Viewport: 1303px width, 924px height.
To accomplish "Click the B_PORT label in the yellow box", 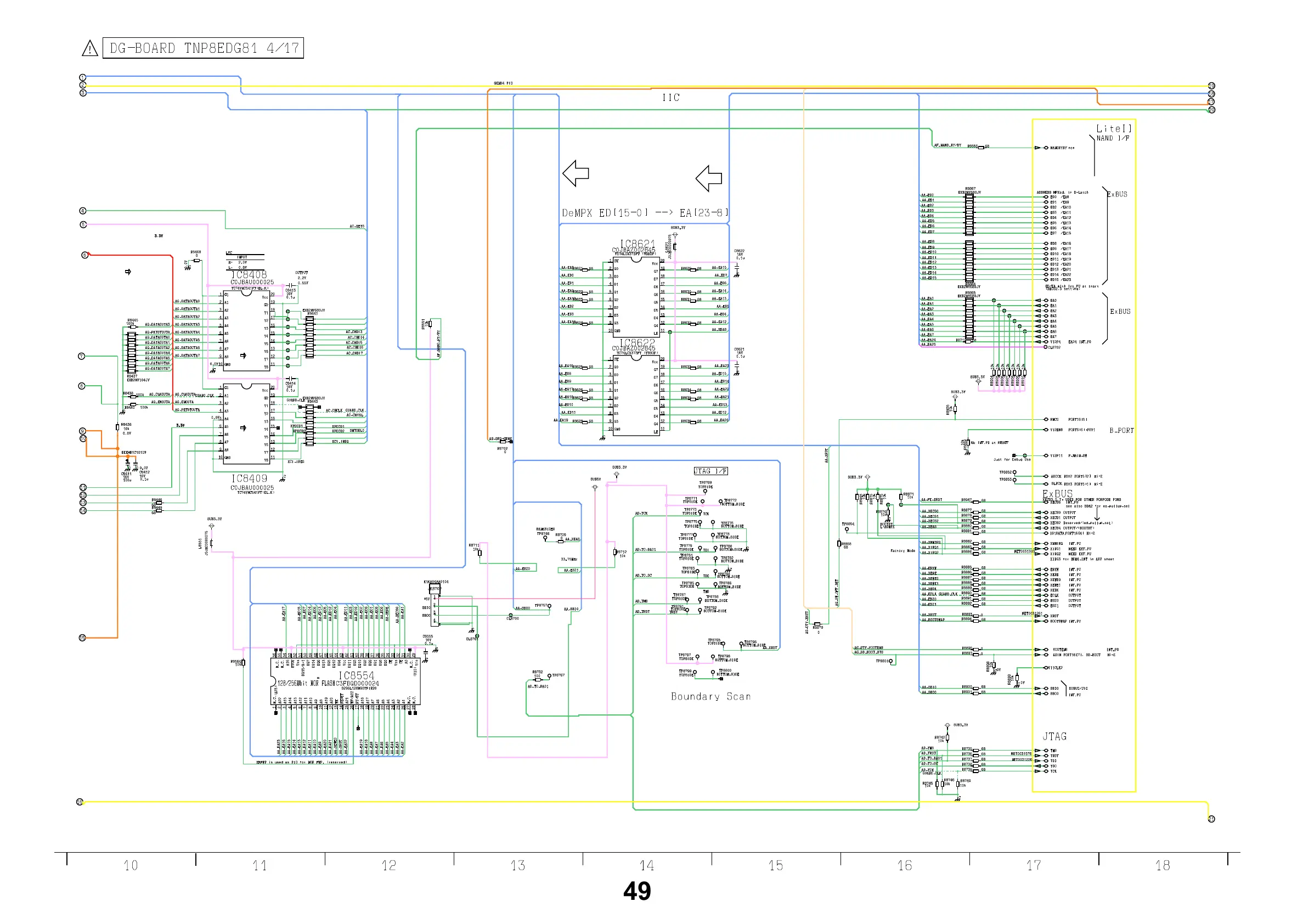I will click(x=1121, y=431).
